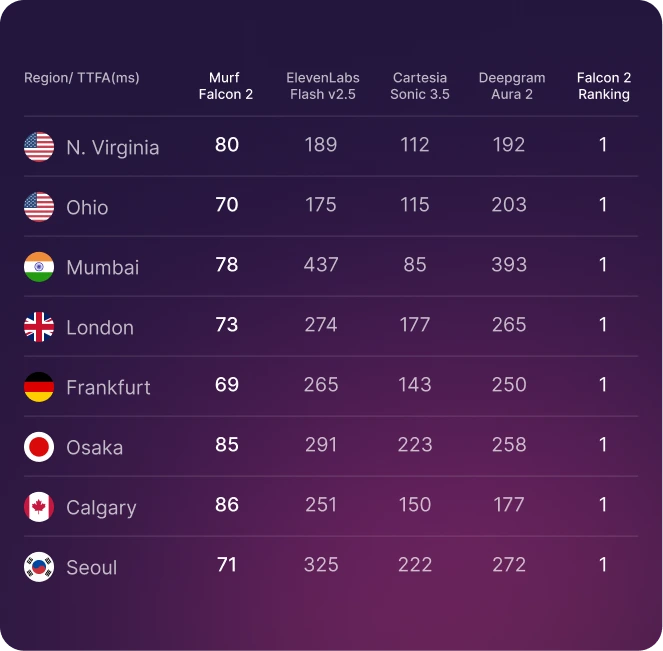663x651 pixels.
Task: Select the ElevenLabs Flash v2.5 column header
Action: pos(323,86)
